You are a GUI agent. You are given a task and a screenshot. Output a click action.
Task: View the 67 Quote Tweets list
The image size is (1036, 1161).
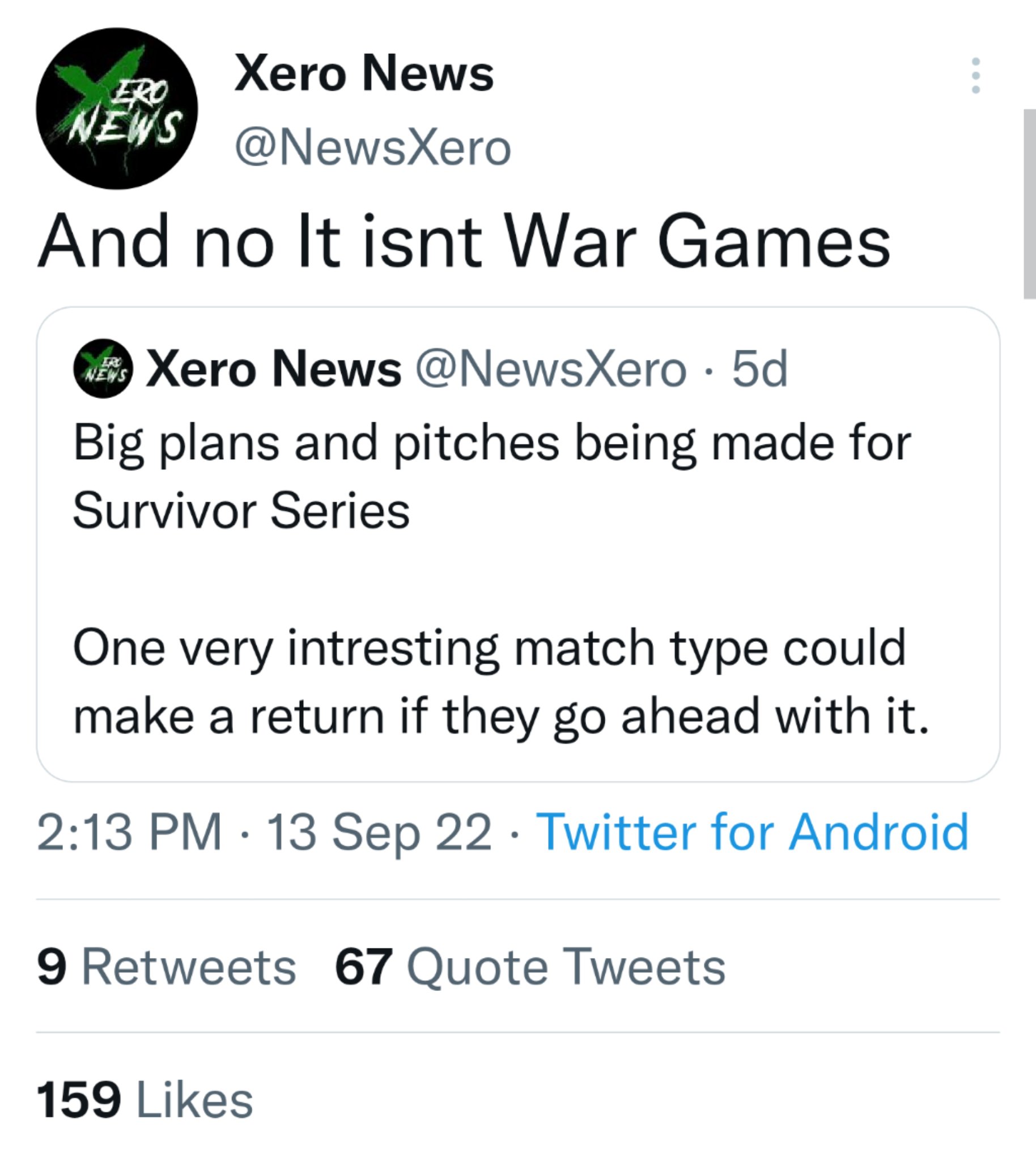coord(530,966)
